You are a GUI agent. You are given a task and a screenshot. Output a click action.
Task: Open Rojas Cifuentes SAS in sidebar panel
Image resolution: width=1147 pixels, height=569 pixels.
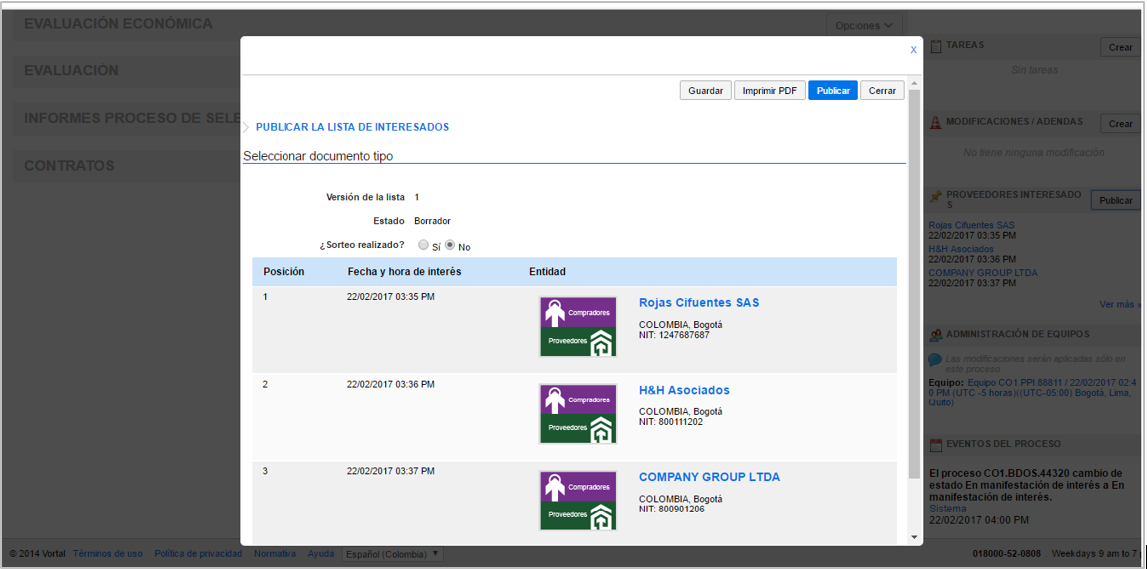tap(971, 225)
